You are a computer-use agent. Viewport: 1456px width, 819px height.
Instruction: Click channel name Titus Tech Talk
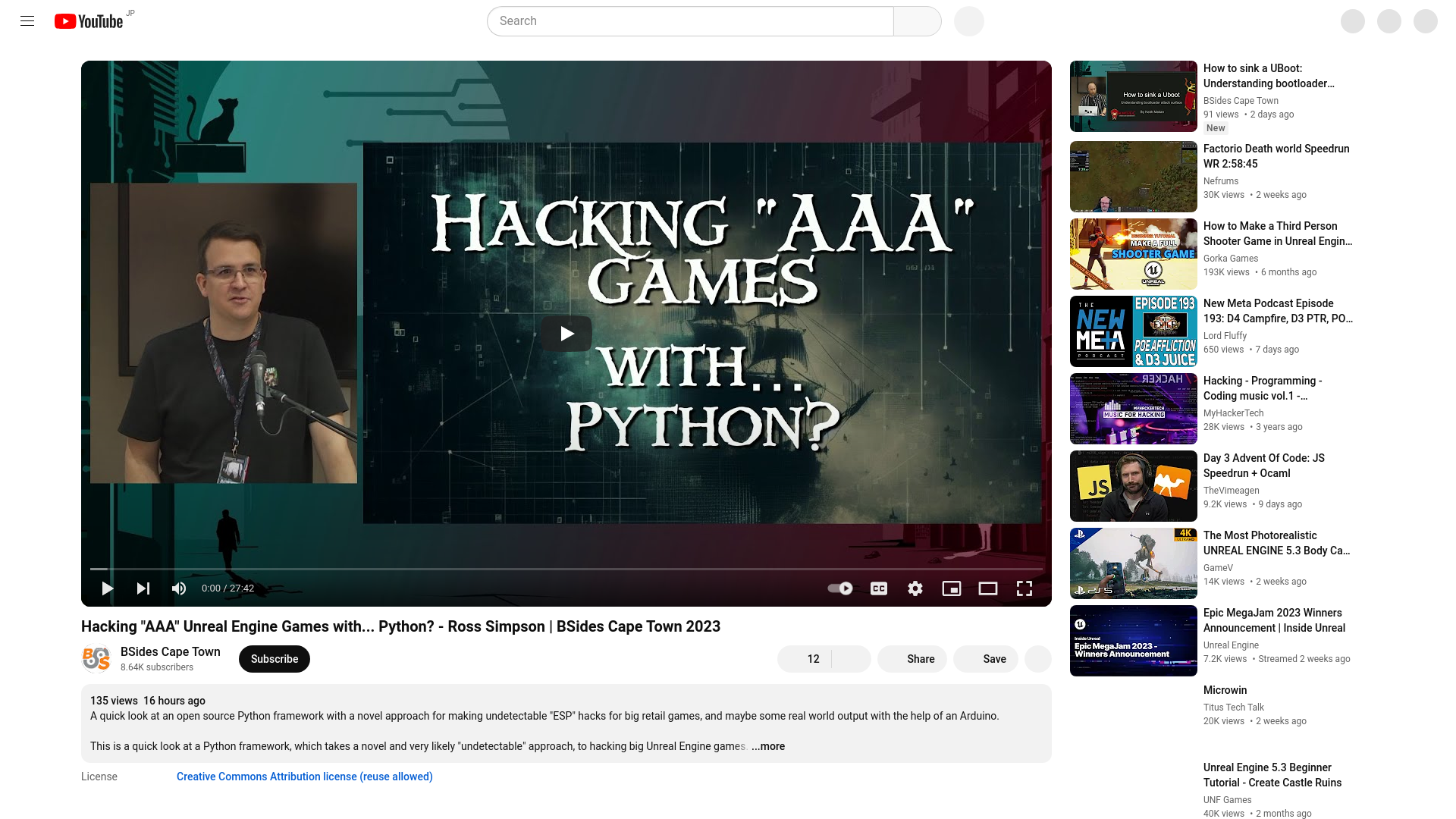click(x=1234, y=708)
